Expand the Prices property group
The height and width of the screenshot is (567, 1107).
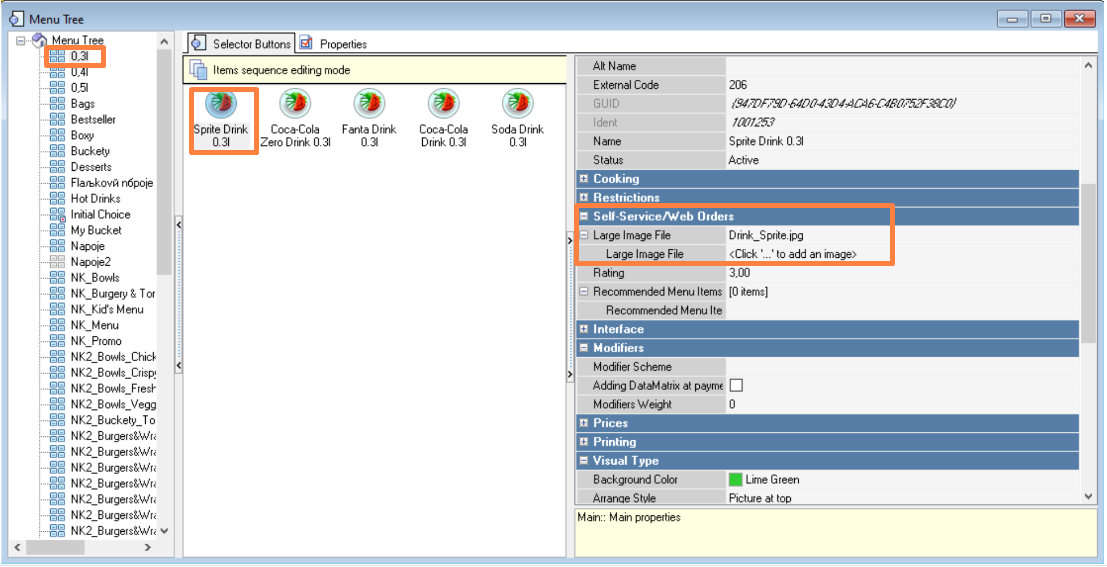[584, 423]
